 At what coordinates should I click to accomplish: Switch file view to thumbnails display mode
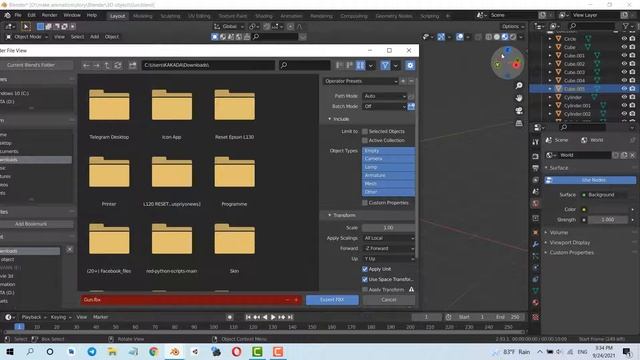tap(360, 65)
